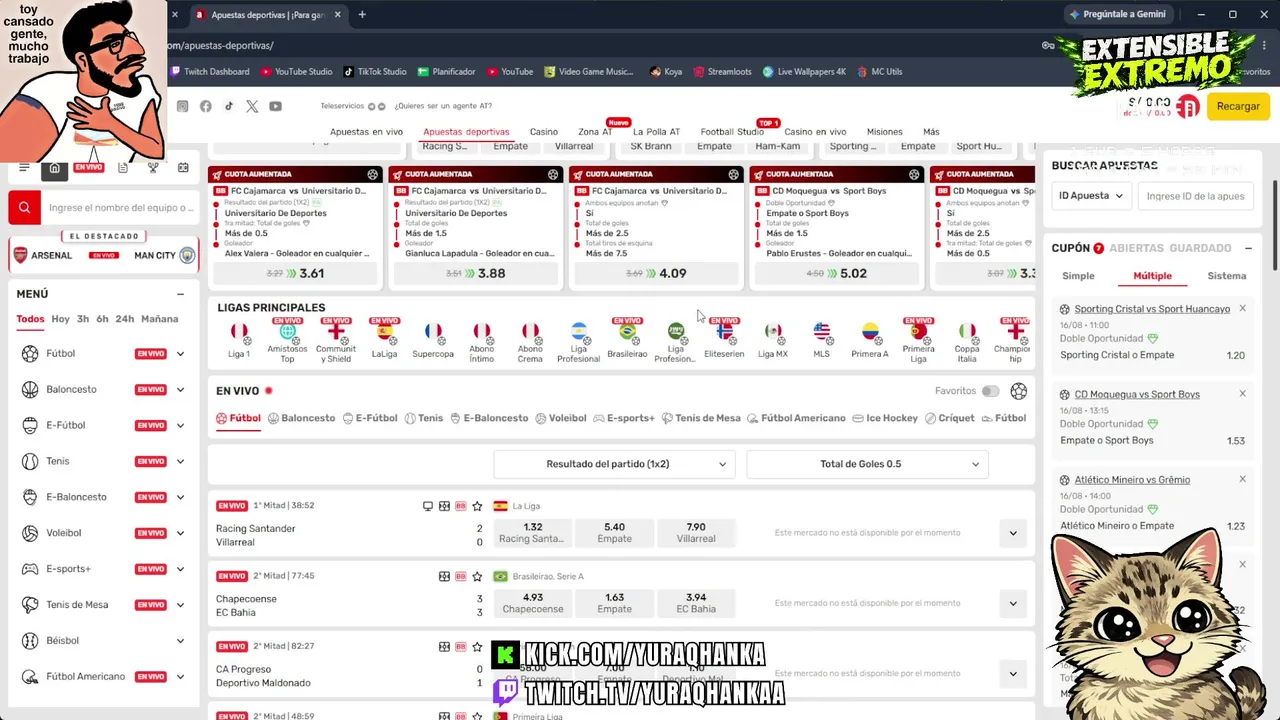The height and width of the screenshot is (720, 1280).
Task: Select the Supercopa France flag icon
Action: pyautogui.click(x=433, y=331)
